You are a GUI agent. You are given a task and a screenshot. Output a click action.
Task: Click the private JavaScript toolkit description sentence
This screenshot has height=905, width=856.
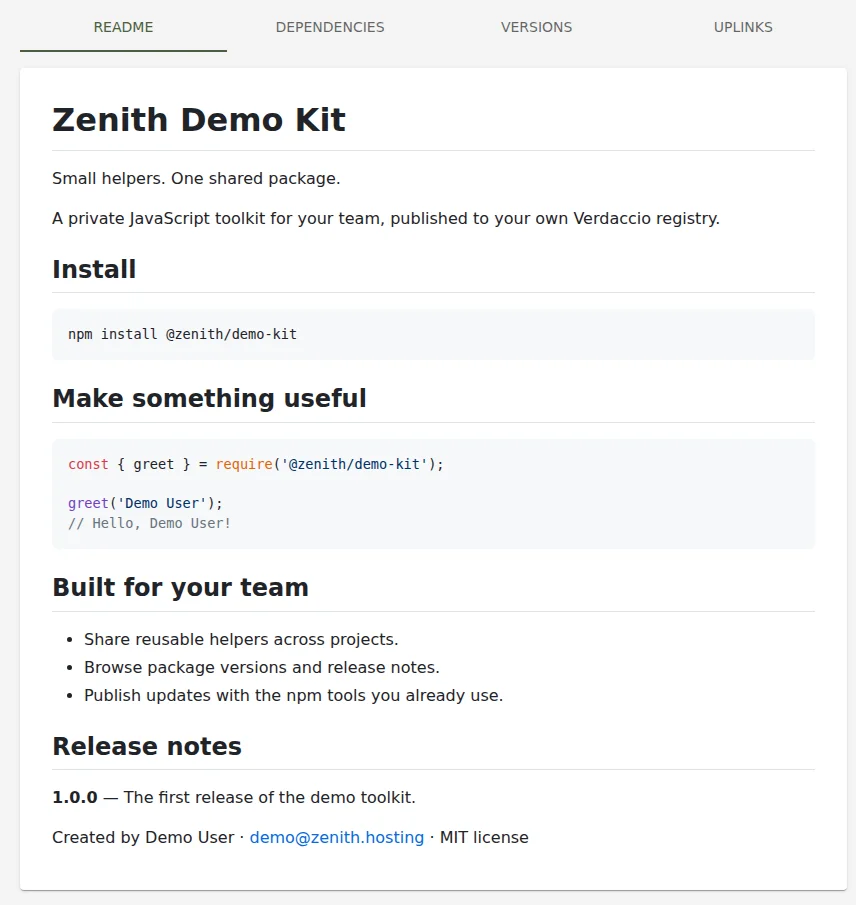[386, 219]
